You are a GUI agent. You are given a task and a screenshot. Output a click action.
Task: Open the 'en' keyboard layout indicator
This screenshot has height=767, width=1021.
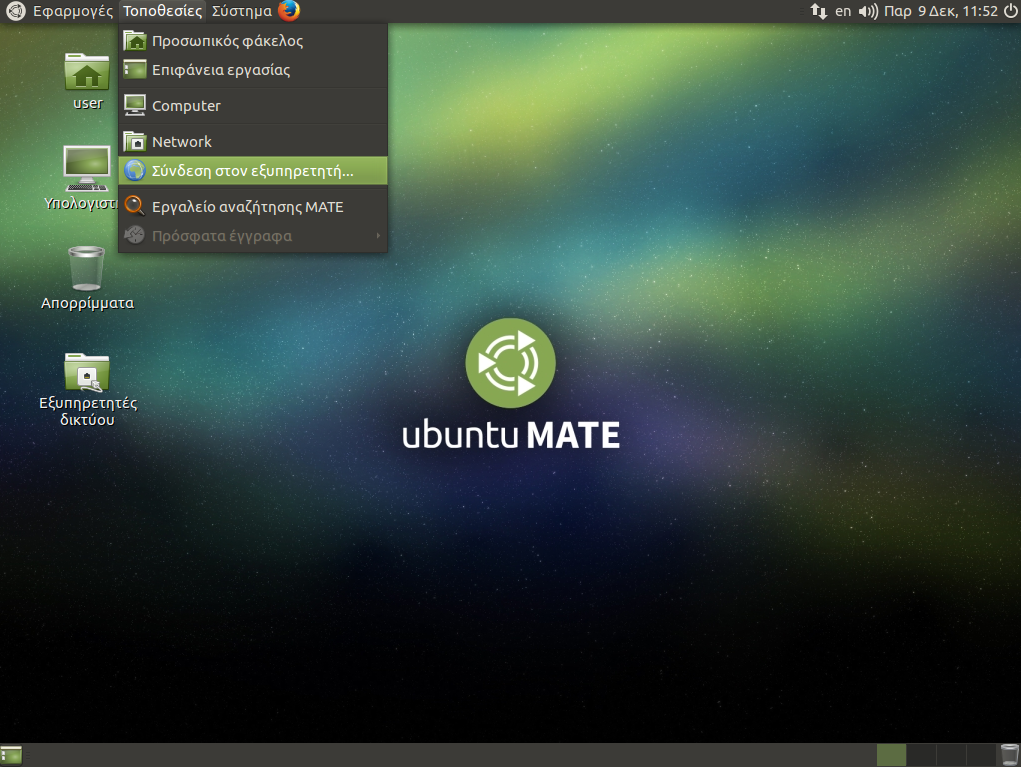click(843, 11)
